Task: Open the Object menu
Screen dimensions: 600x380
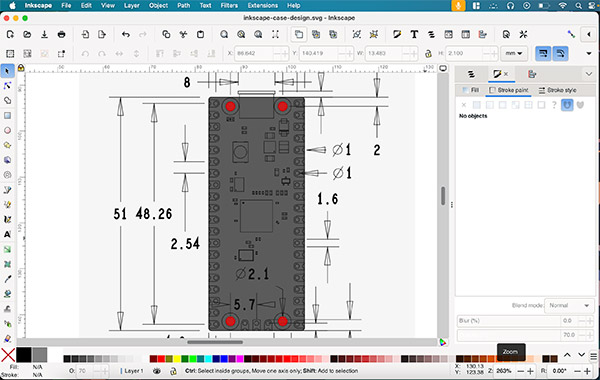Action: [158, 5]
